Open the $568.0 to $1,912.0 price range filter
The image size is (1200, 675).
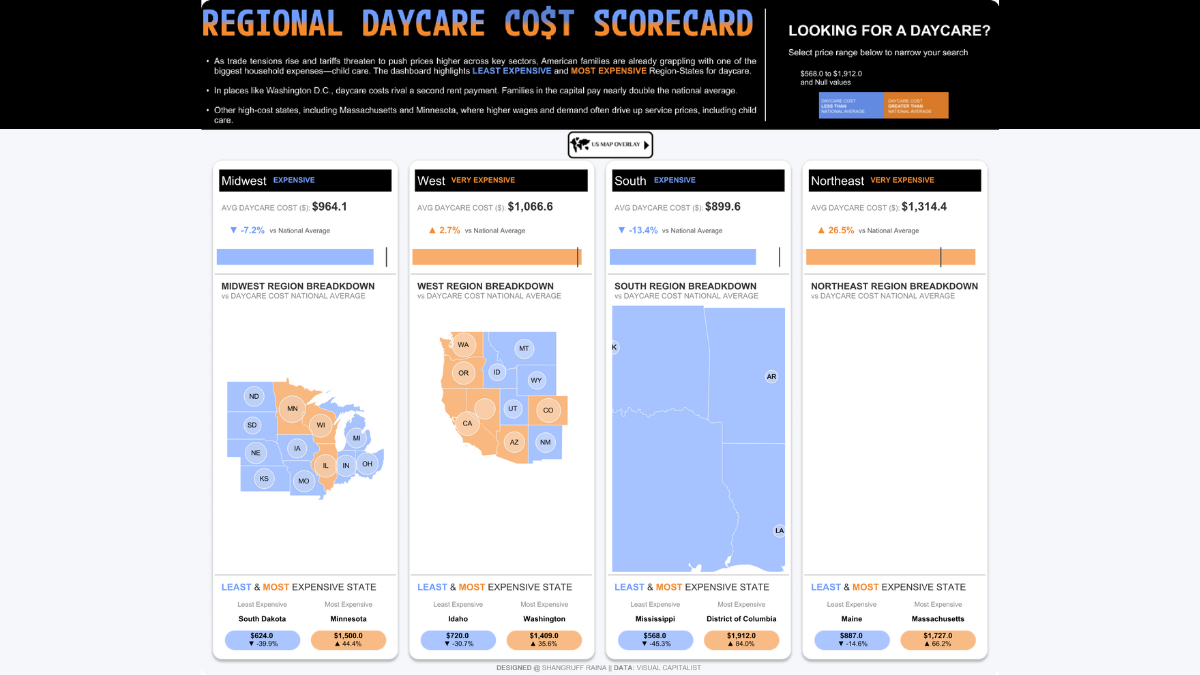[x=831, y=78]
